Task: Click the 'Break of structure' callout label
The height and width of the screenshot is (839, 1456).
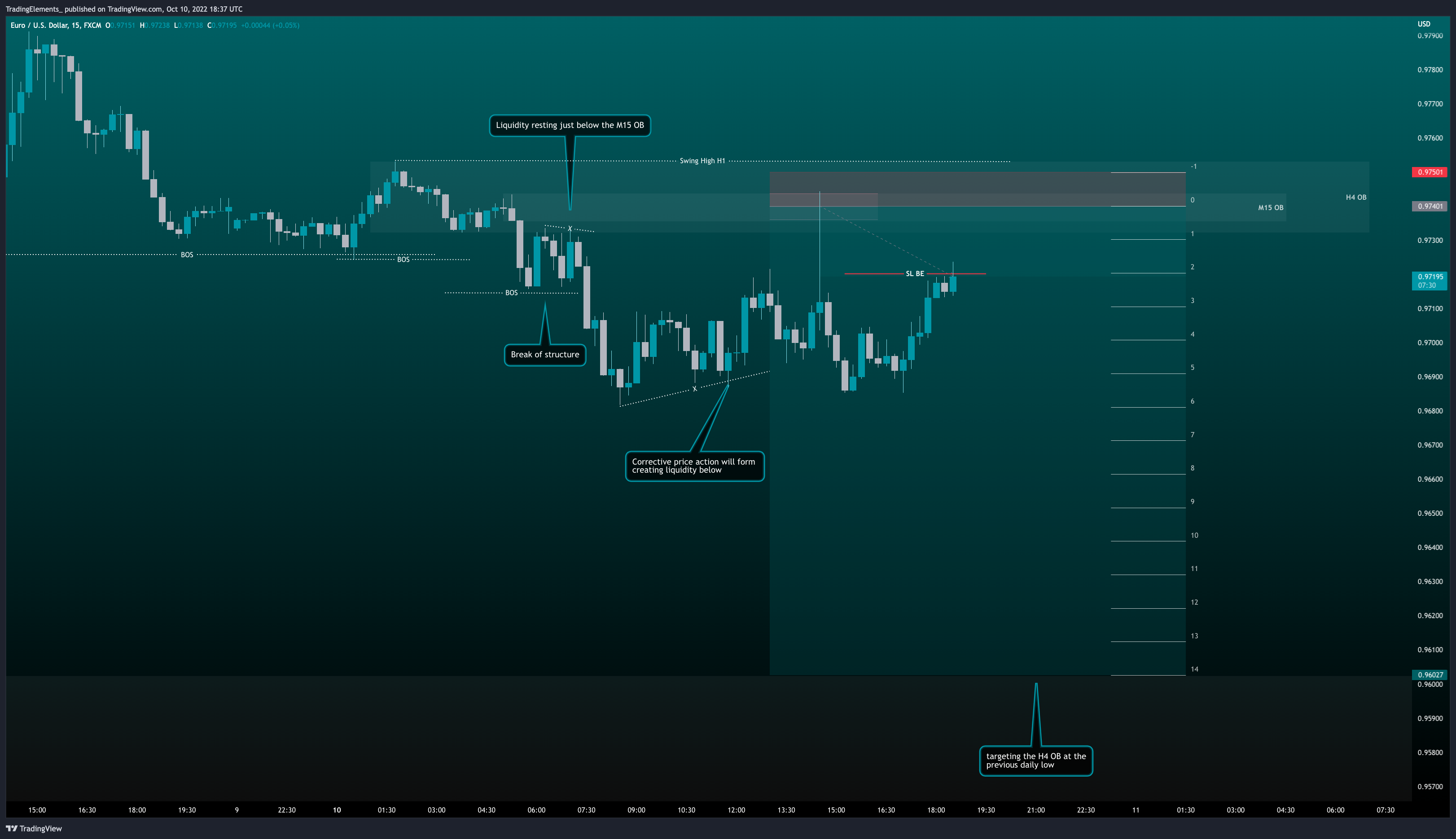Action: pos(545,354)
